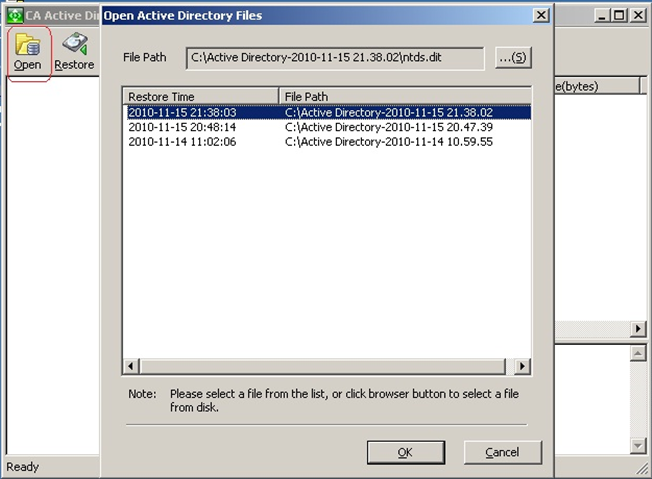Browse for file with the ...(S) button

514,57
